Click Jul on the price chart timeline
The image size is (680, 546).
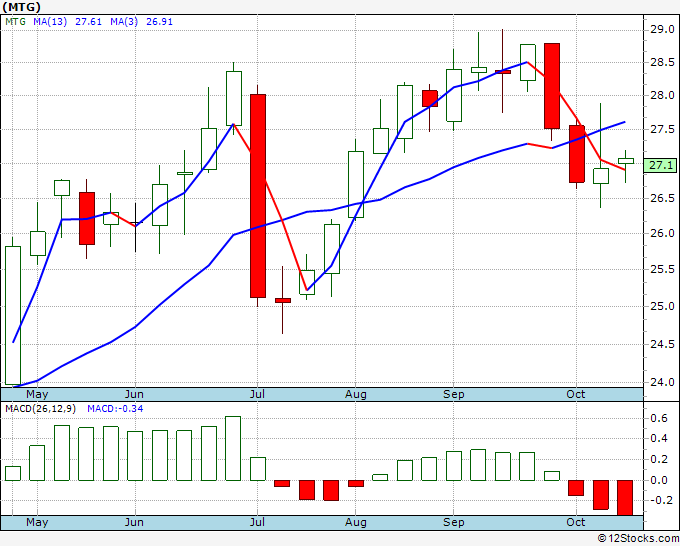pyautogui.click(x=257, y=394)
